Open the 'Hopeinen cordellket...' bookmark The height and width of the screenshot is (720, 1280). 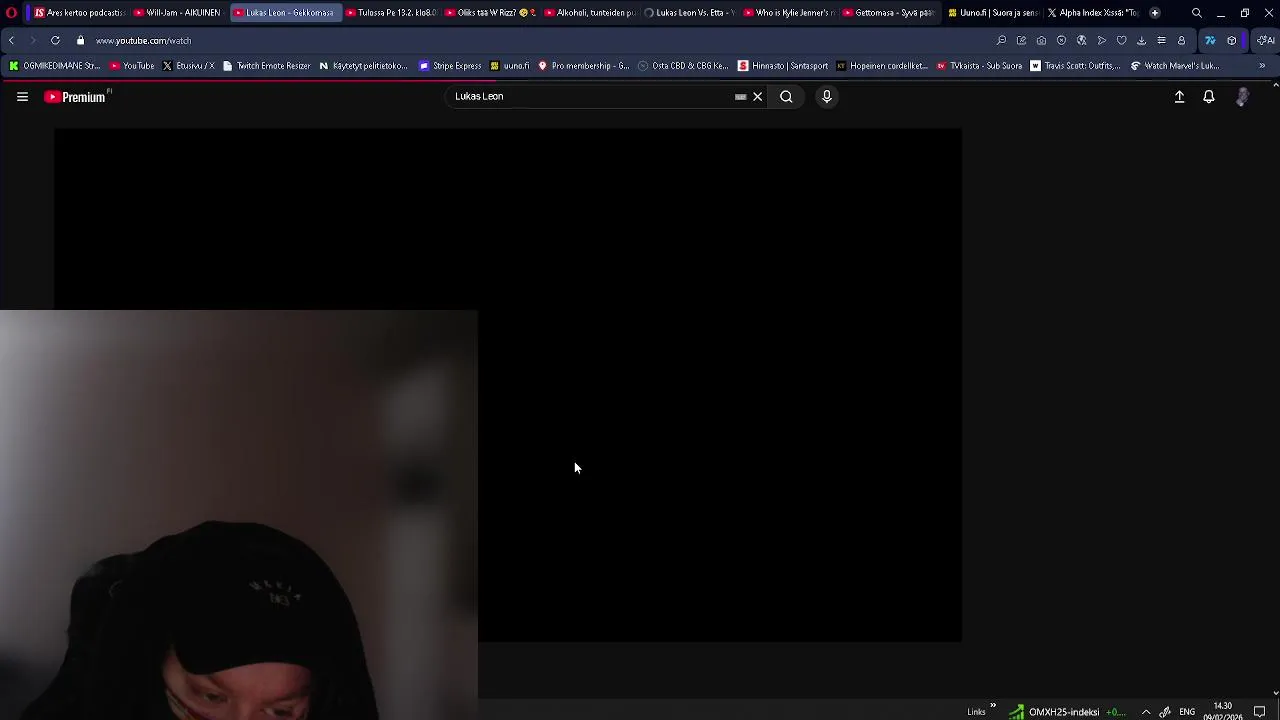pos(882,66)
